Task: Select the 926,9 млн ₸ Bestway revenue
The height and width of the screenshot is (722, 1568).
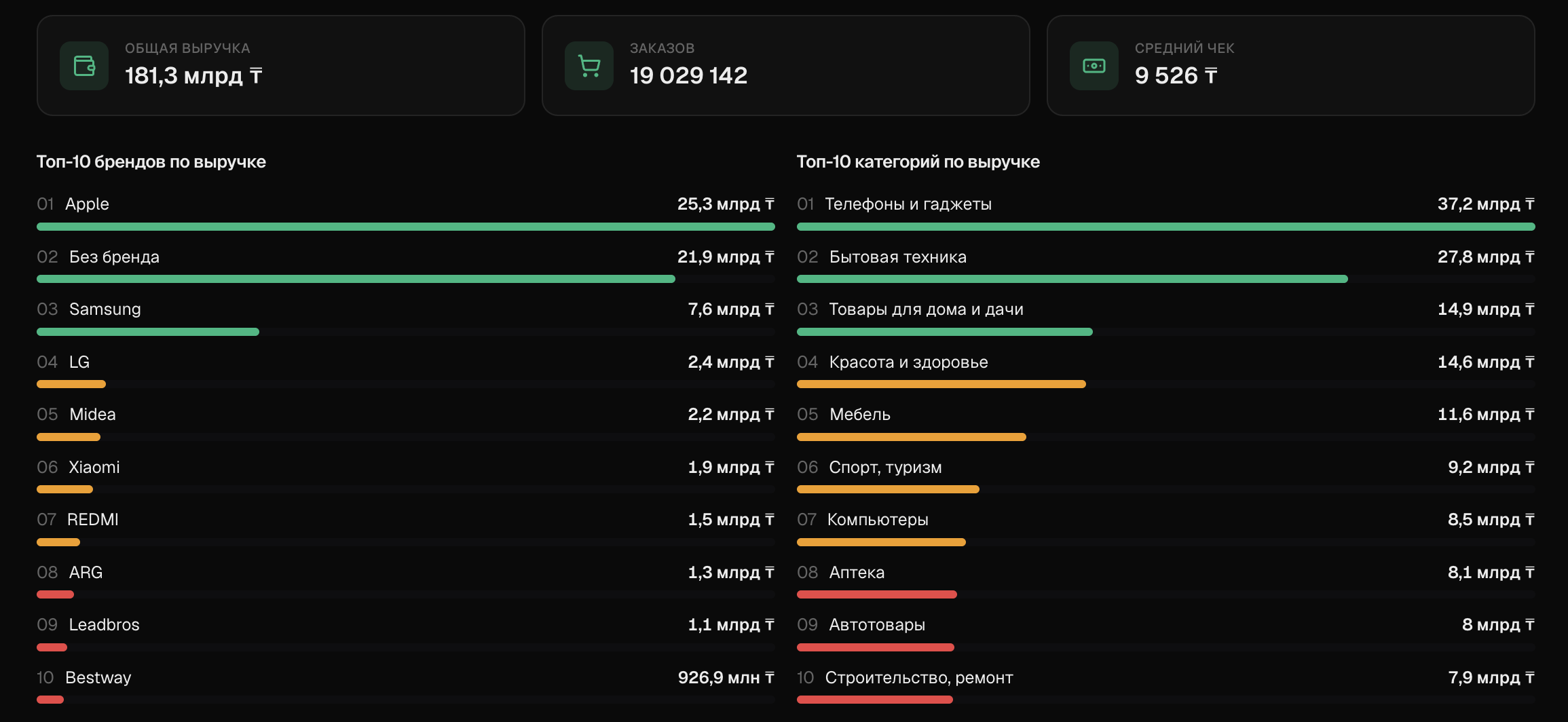Action: pyautogui.click(x=726, y=677)
